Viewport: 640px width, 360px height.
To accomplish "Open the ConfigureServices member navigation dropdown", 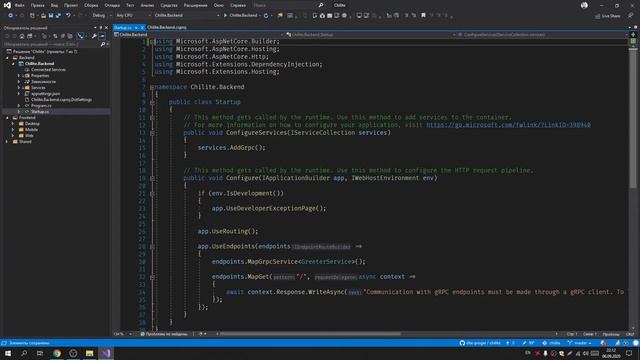I will click(543, 35).
